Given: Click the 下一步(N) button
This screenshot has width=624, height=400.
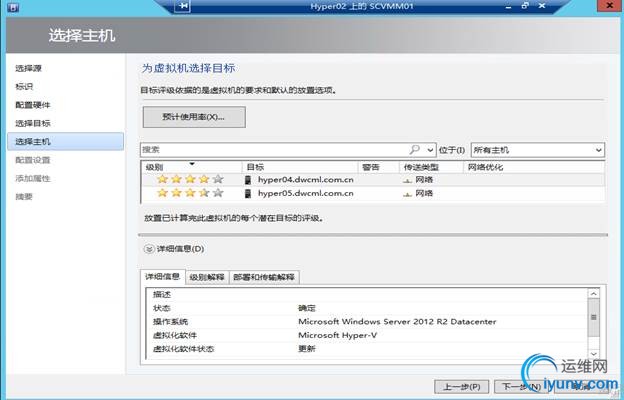Looking at the screenshot, I should [x=521, y=386].
